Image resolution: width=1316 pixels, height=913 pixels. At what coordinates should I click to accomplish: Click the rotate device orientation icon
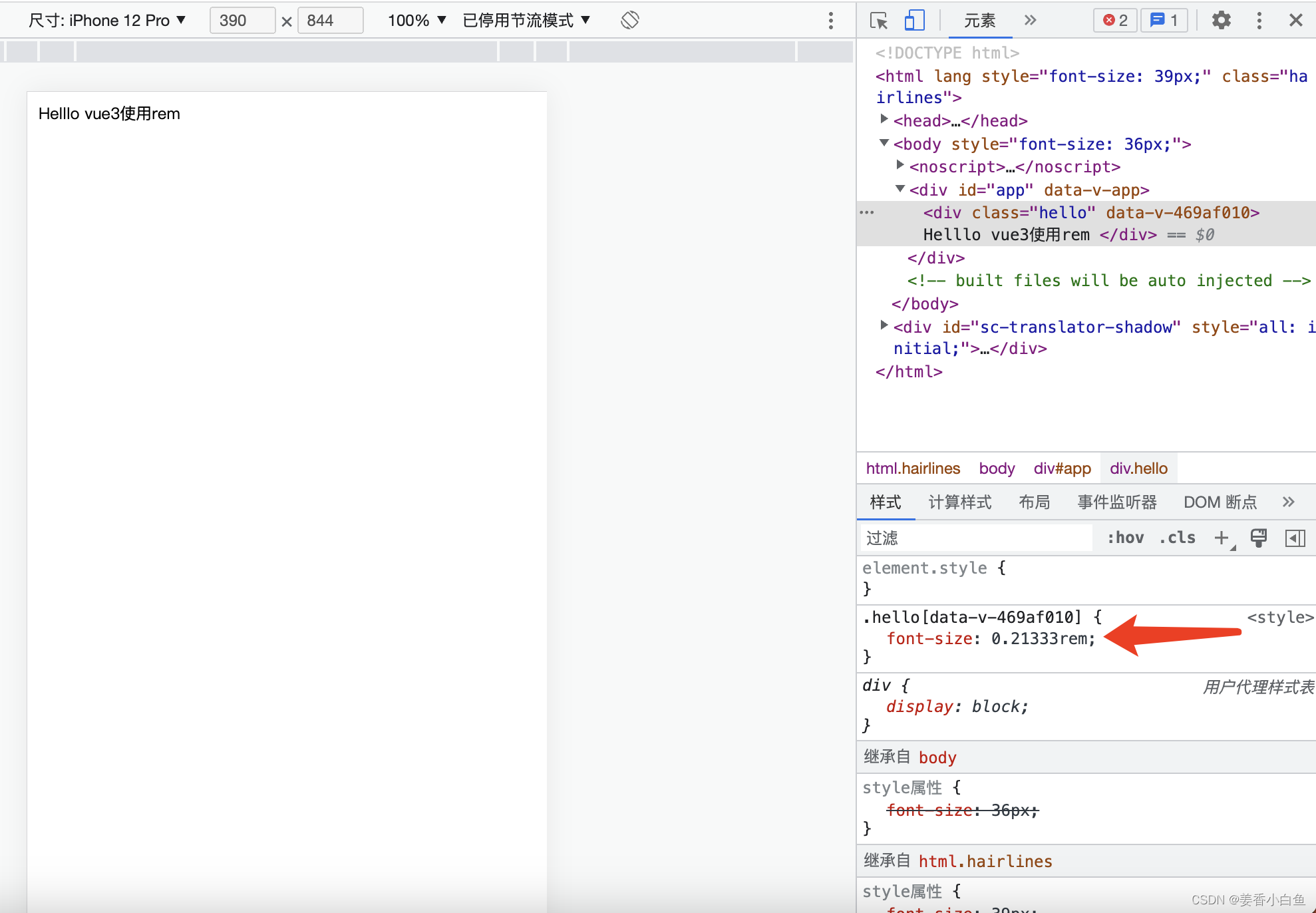(x=629, y=21)
